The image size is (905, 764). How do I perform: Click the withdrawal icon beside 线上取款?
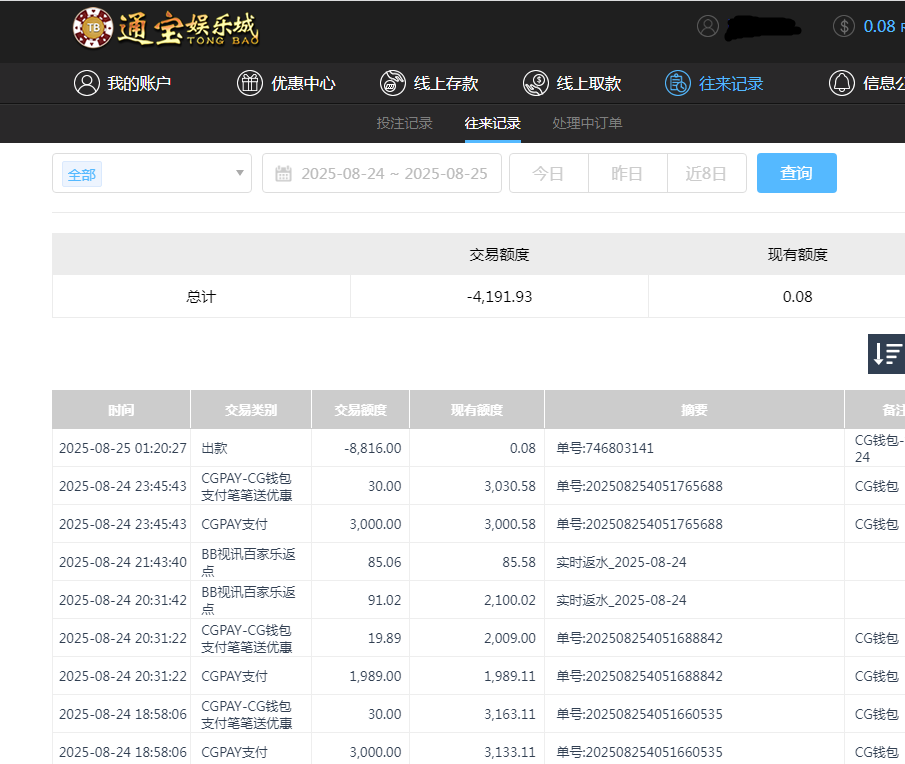535,83
